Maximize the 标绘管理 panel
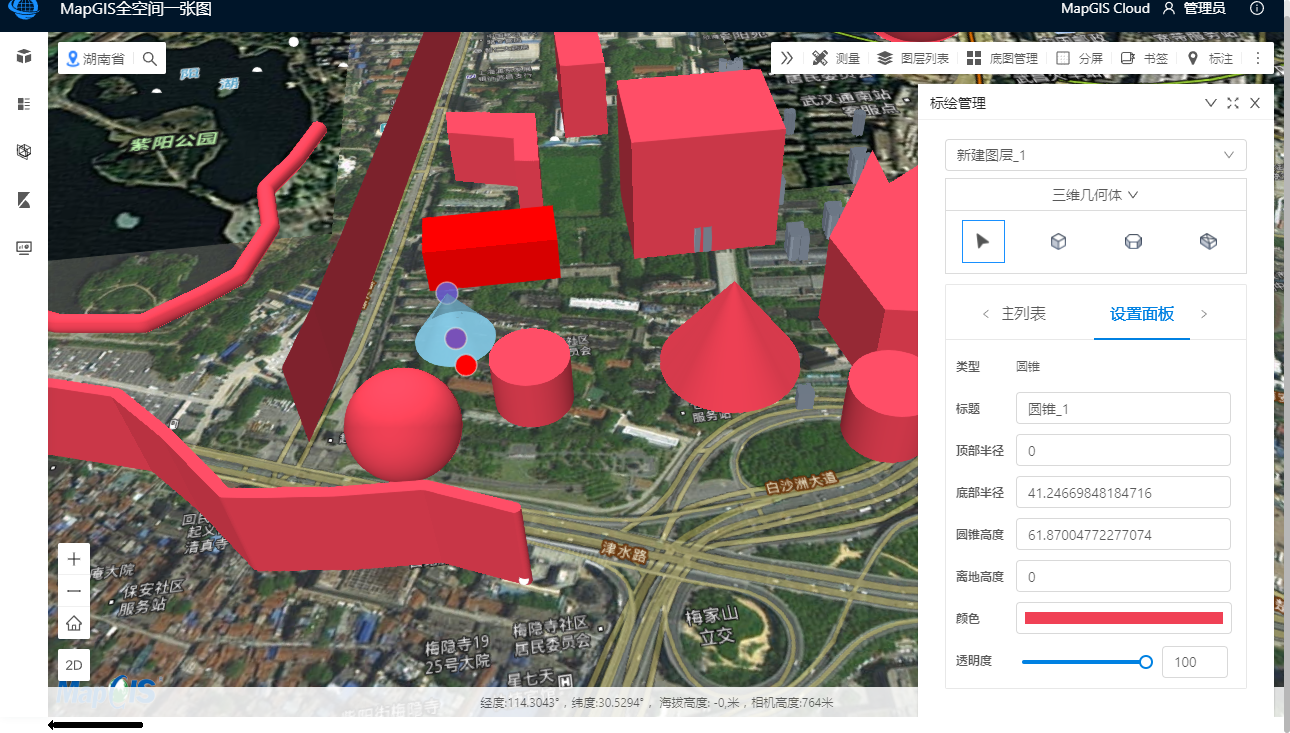The image size is (1290, 733). click(x=1233, y=103)
